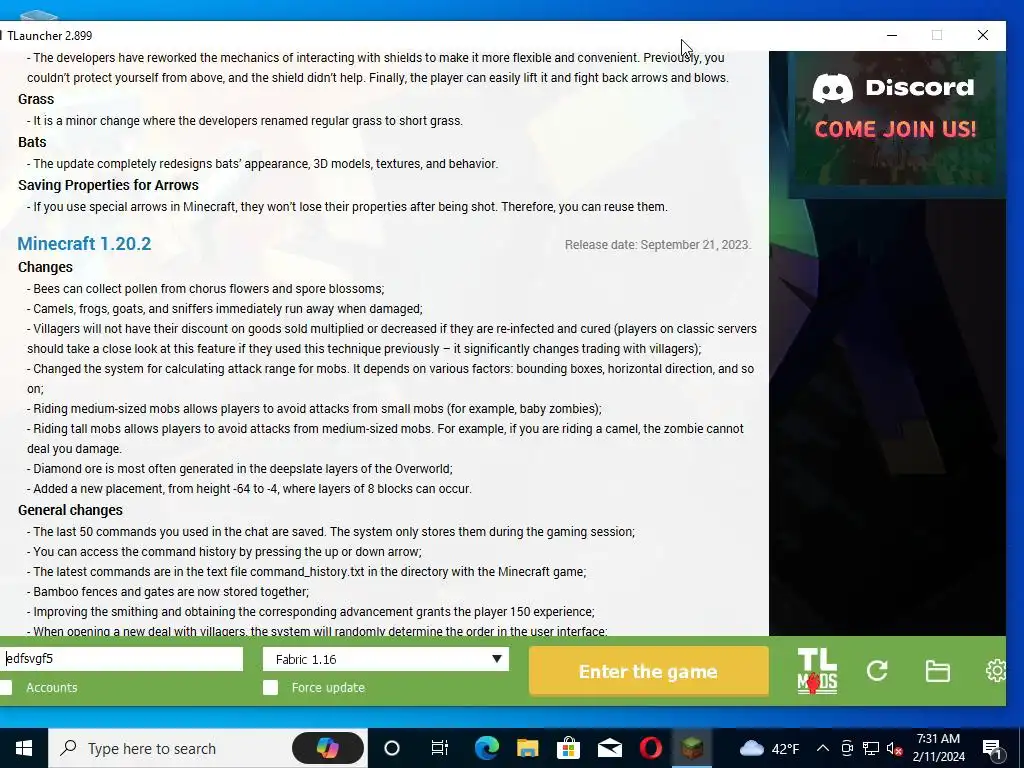Image resolution: width=1024 pixels, height=768 pixels.
Task: Open Copilot icon in taskbar search
Action: click(x=327, y=748)
